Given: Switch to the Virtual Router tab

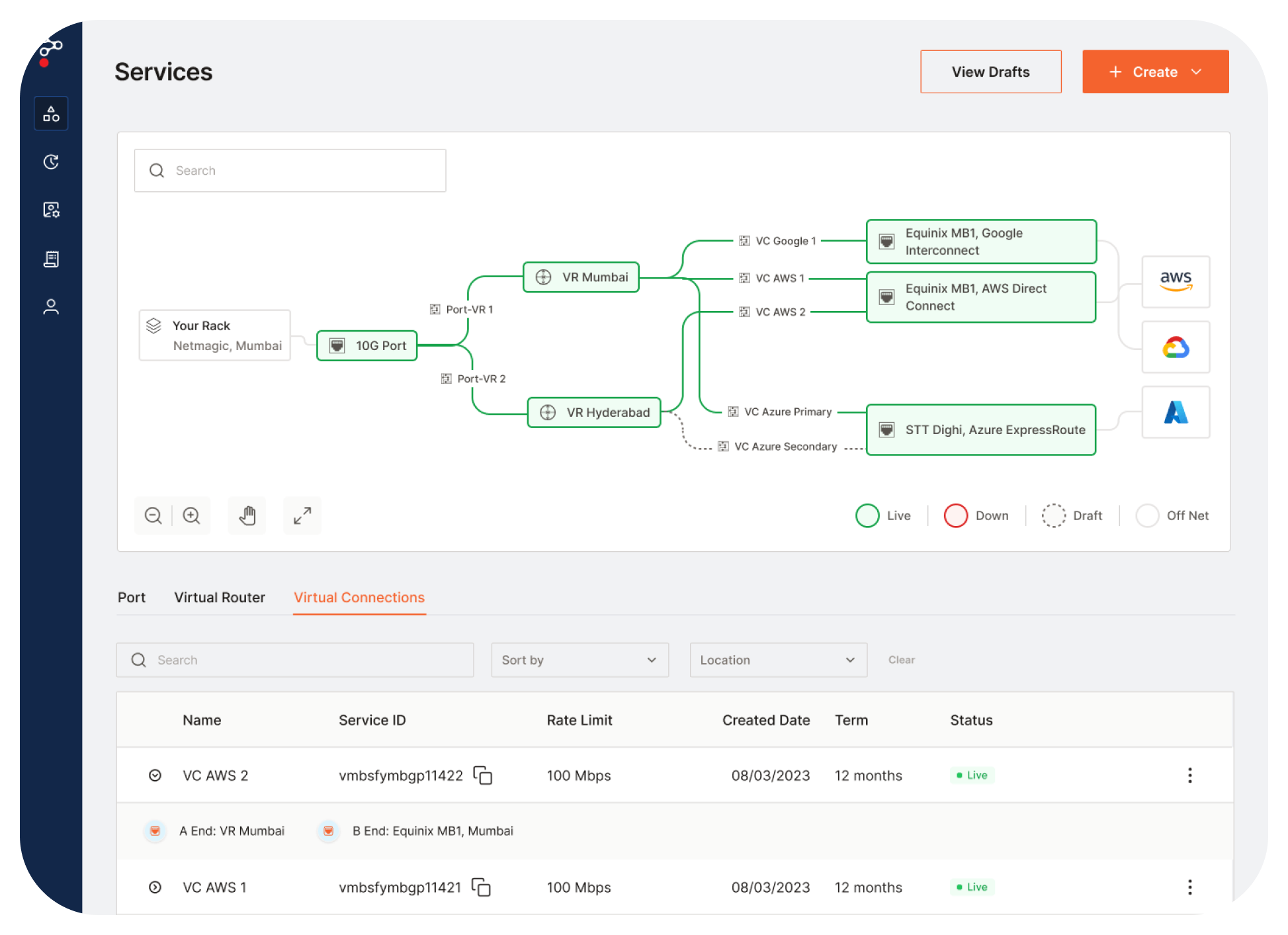Looking at the screenshot, I should pos(219,597).
